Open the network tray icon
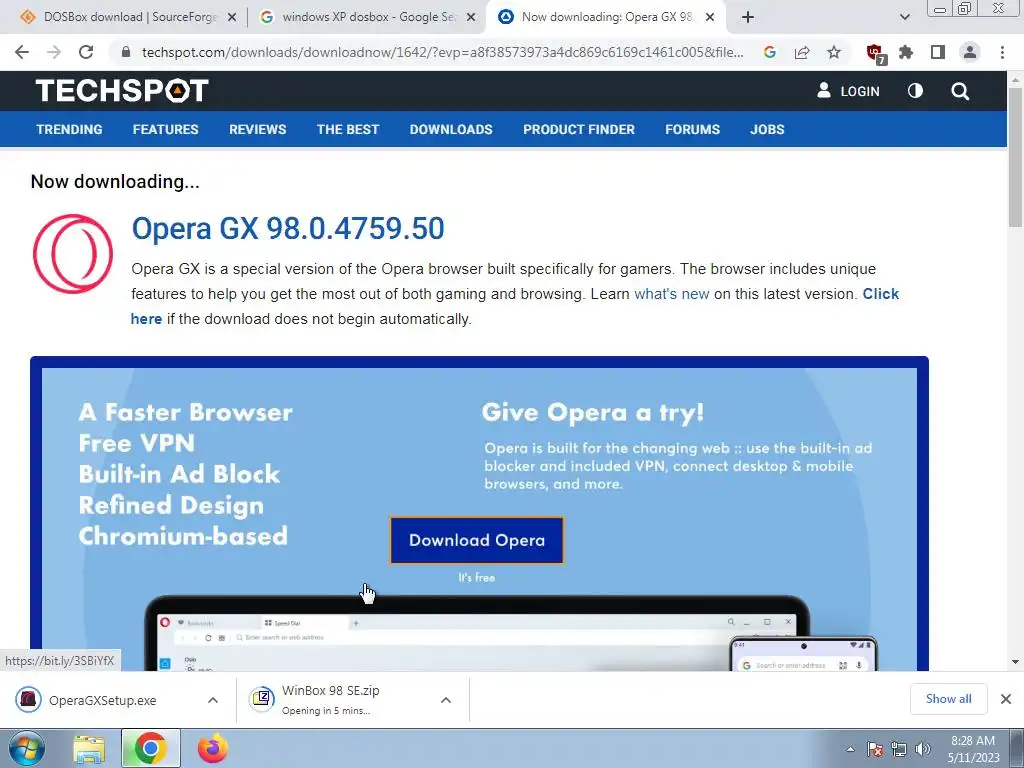 [899, 749]
